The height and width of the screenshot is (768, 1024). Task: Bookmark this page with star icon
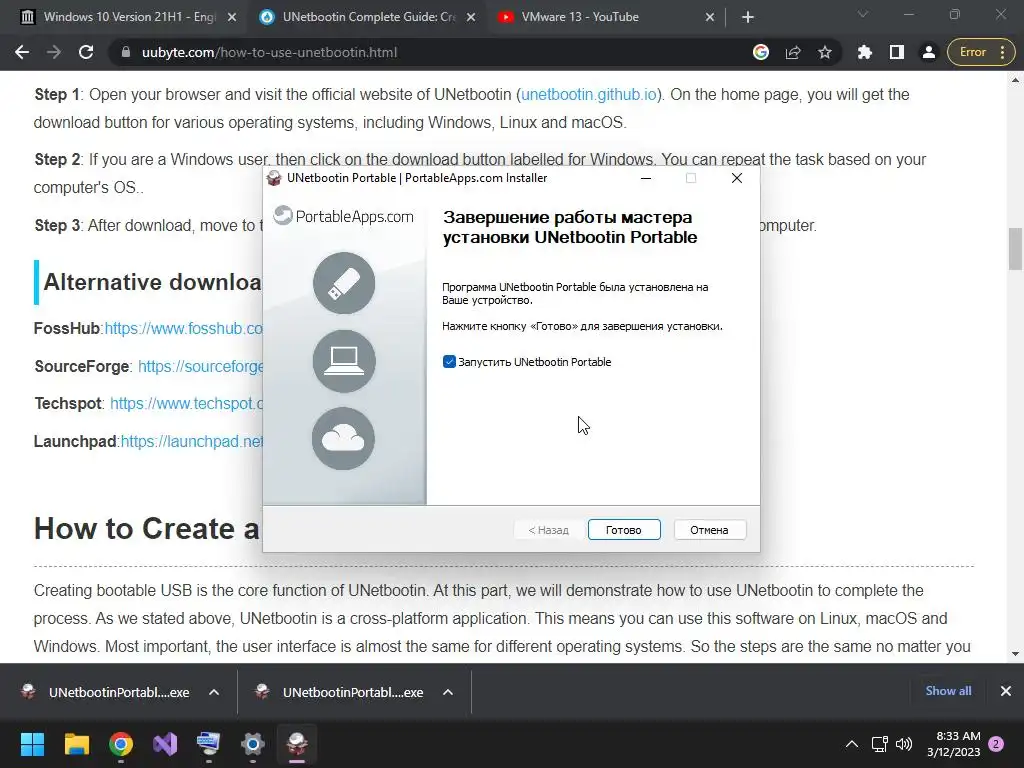pos(825,52)
